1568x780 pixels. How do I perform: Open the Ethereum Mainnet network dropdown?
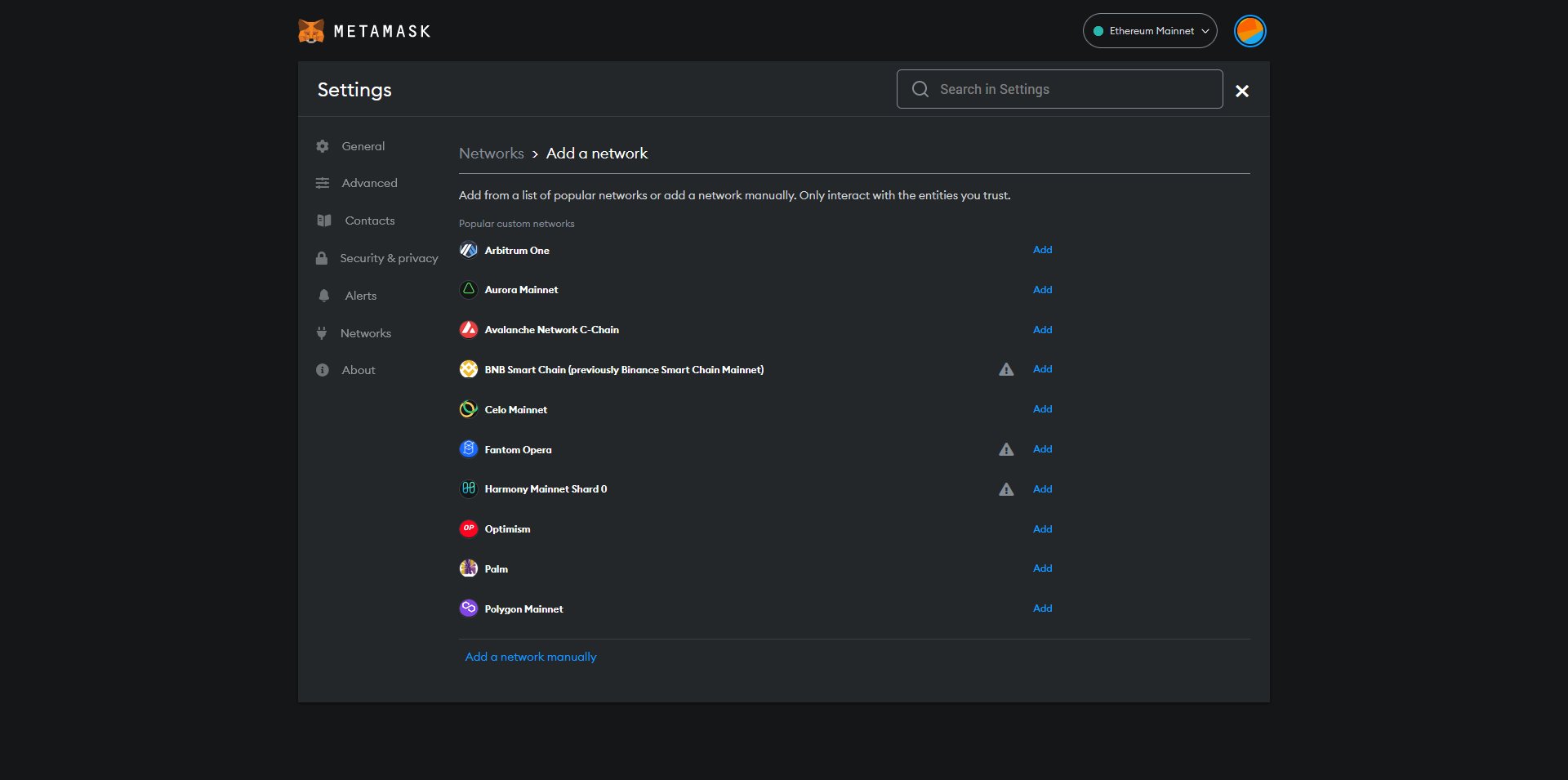(1150, 31)
